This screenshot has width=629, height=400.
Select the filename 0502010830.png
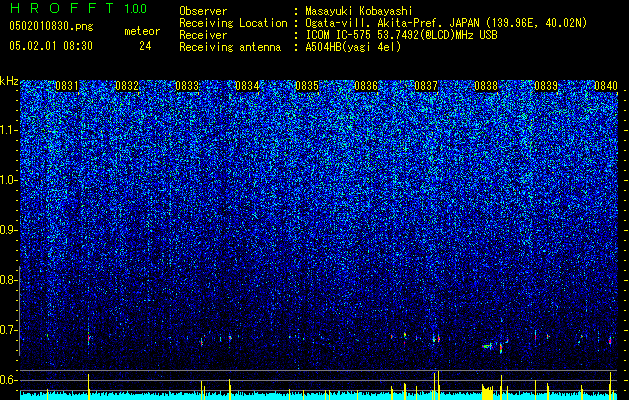click(51, 26)
